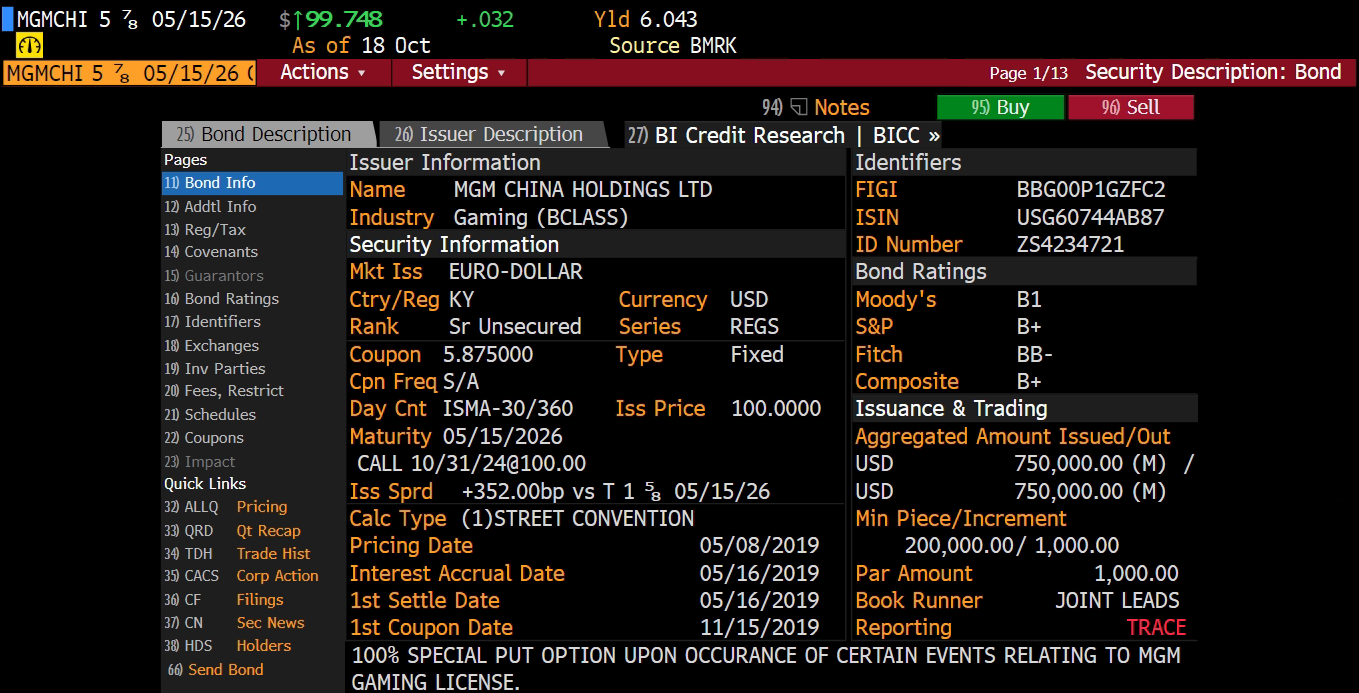The height and width of the screenshot is (693, 1359).
Task: Click the CALL 10/31/24@100.00 line
Action: 472,464
